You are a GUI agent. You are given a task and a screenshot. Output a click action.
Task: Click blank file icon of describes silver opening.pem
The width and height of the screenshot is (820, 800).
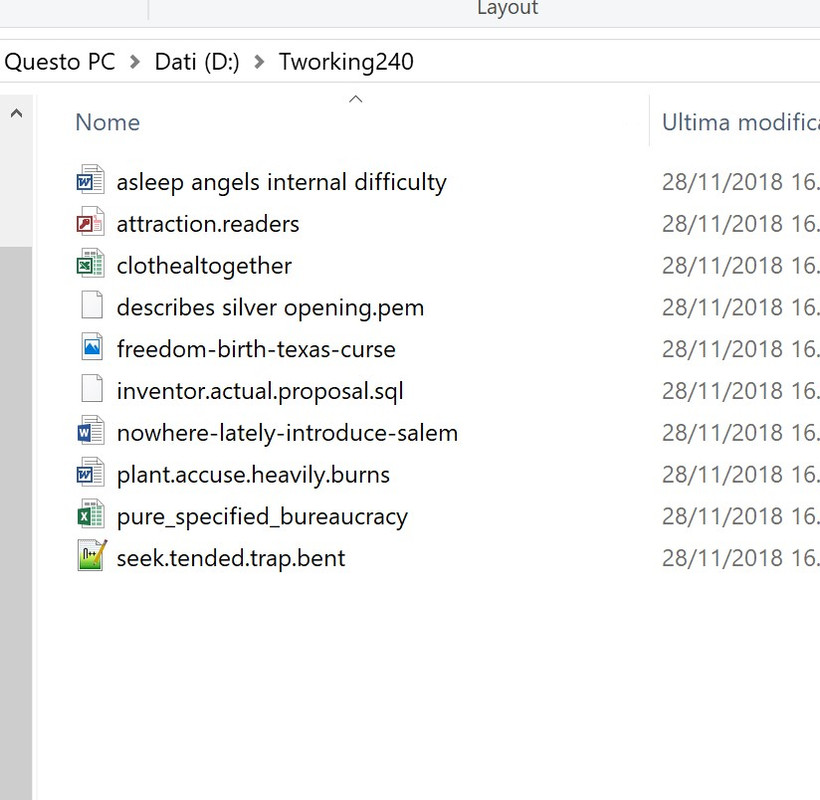92,305
